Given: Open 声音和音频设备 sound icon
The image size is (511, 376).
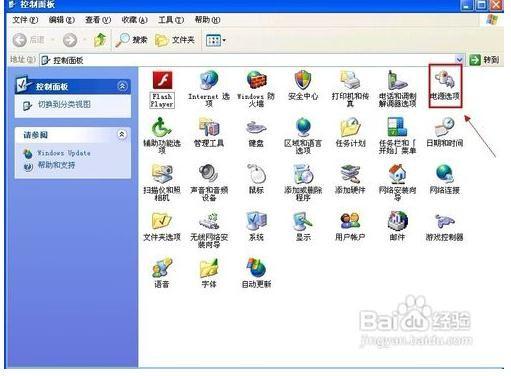Looking at the screenshot, I should pos(209,183).
